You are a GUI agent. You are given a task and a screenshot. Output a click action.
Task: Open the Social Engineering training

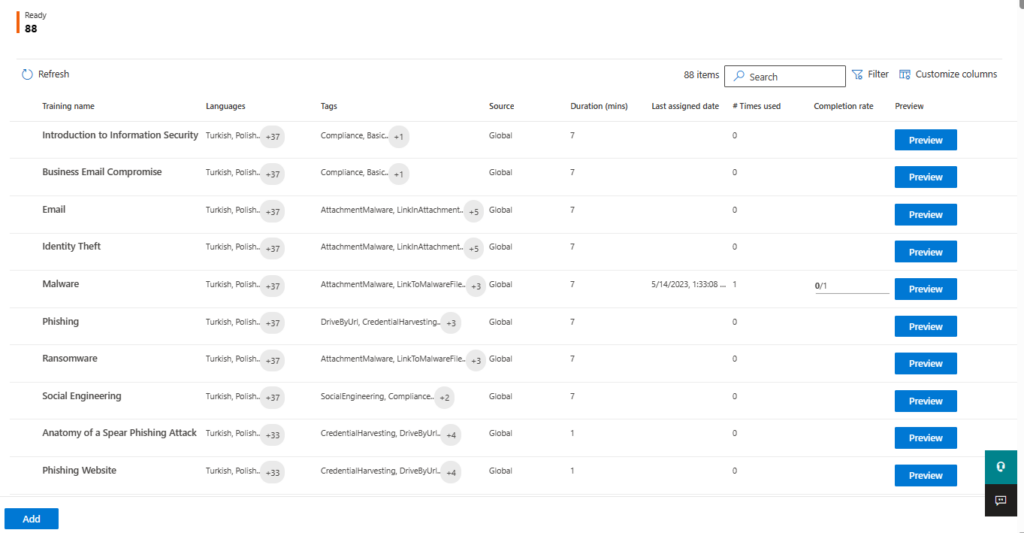pyautogui.click(x=82, y=396)
